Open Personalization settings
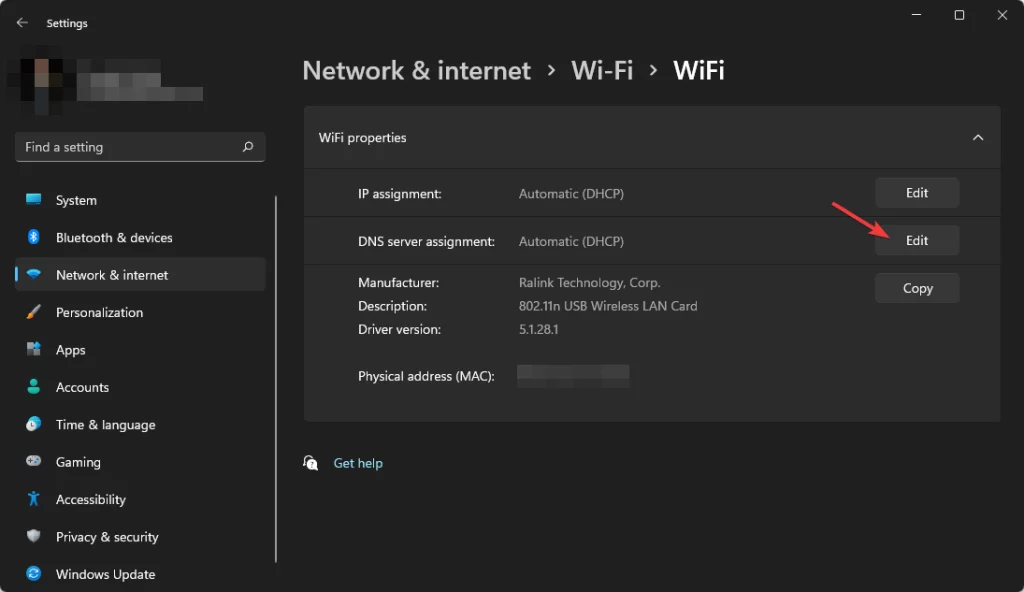Image resolution: width=1024 pixels, height=592 pixels. pos(33,312)
